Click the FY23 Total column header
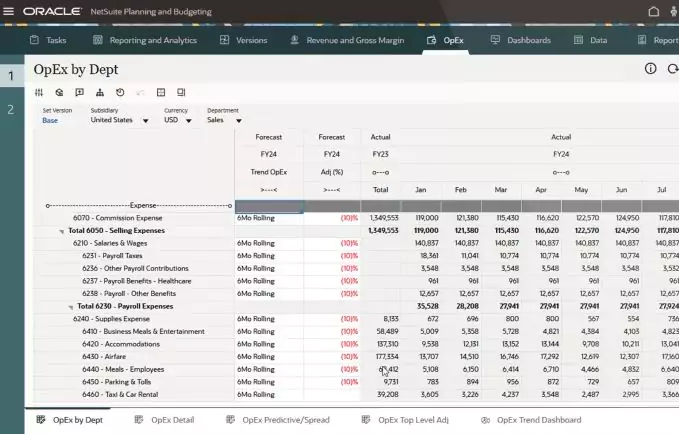The image size is (679, 434). click(x=381, y=190)
